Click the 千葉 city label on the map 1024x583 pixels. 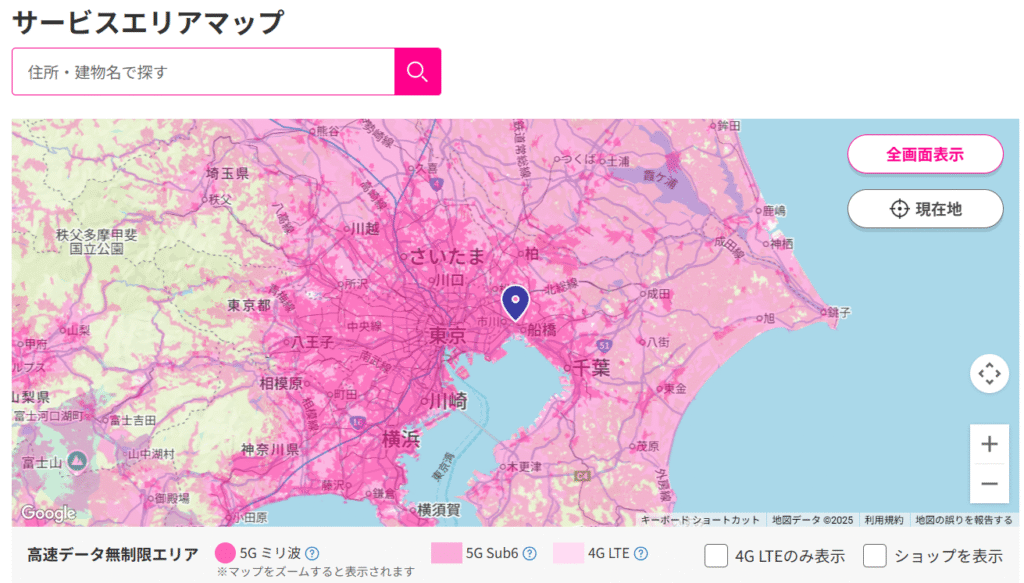[591, 368]
